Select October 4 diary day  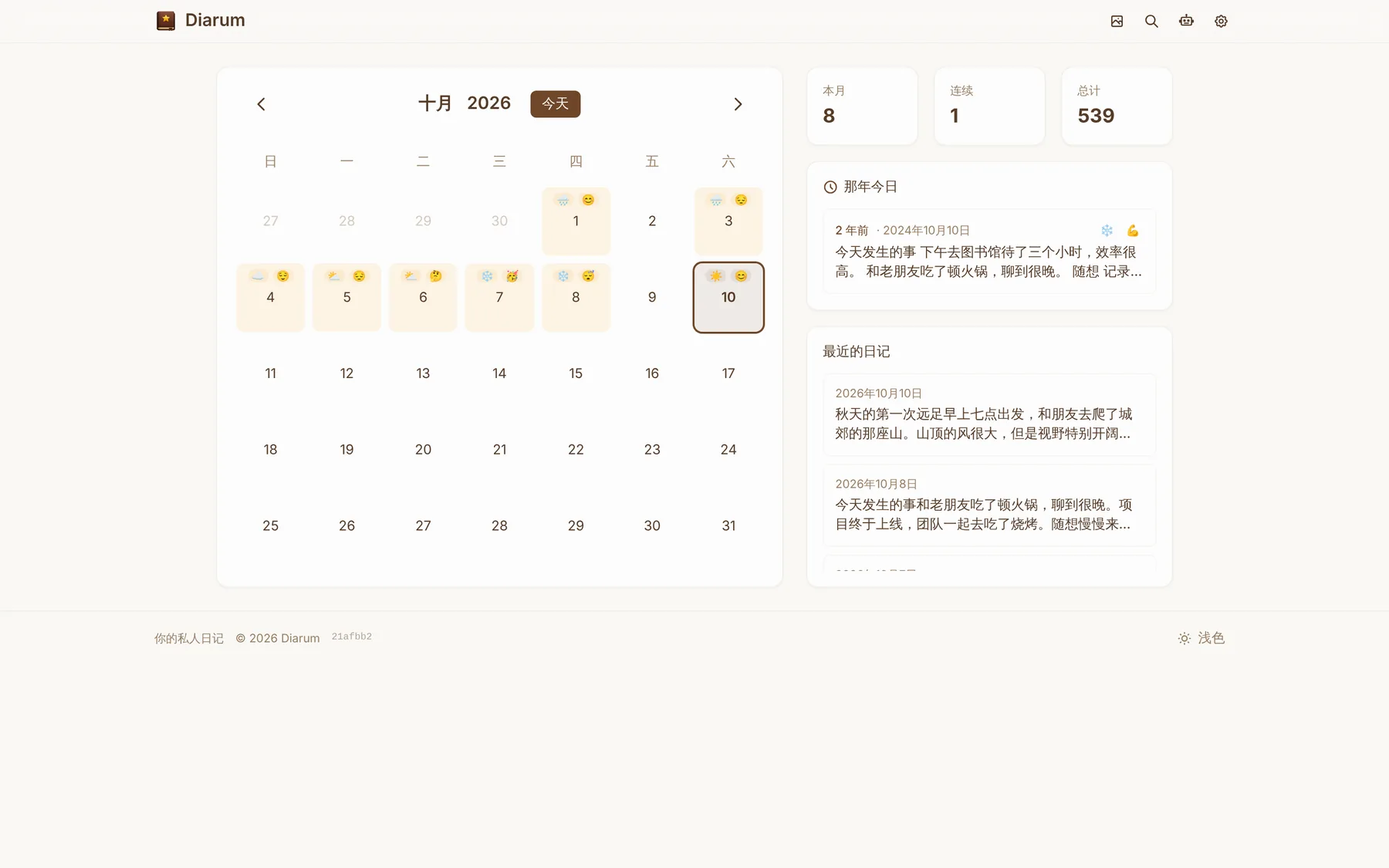point(270,297)
